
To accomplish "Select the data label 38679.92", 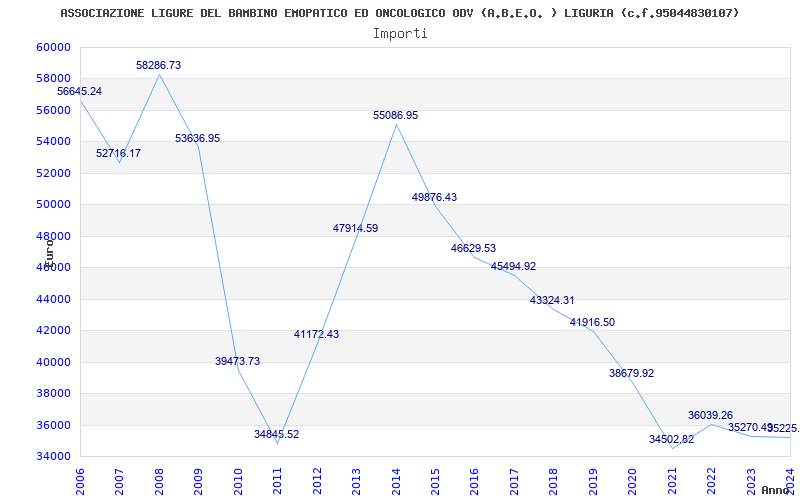I will click(632, 373).
